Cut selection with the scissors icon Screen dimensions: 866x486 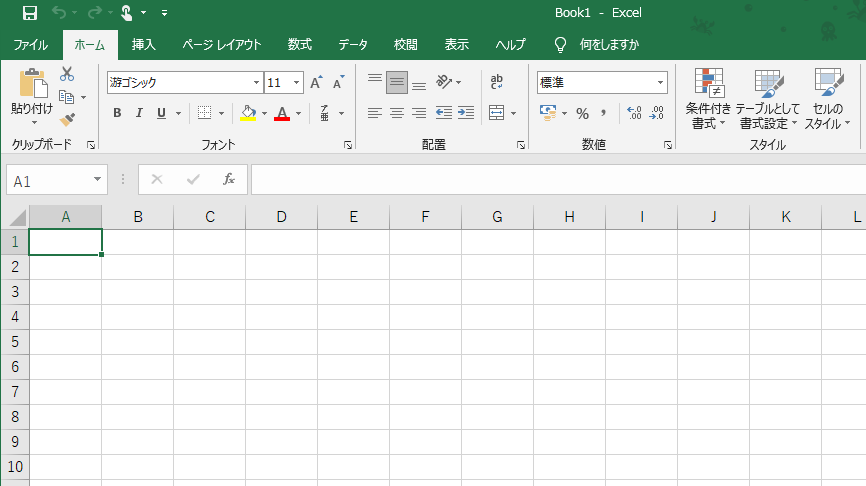(67, 73)
